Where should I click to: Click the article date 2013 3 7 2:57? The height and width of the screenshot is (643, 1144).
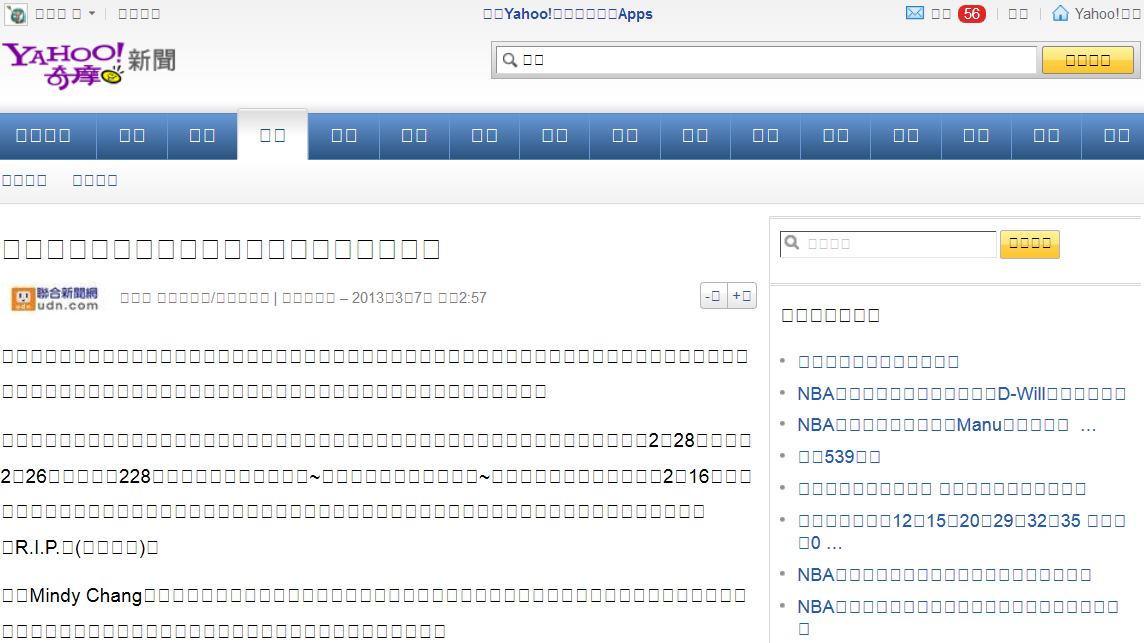(x=419, y=298)
